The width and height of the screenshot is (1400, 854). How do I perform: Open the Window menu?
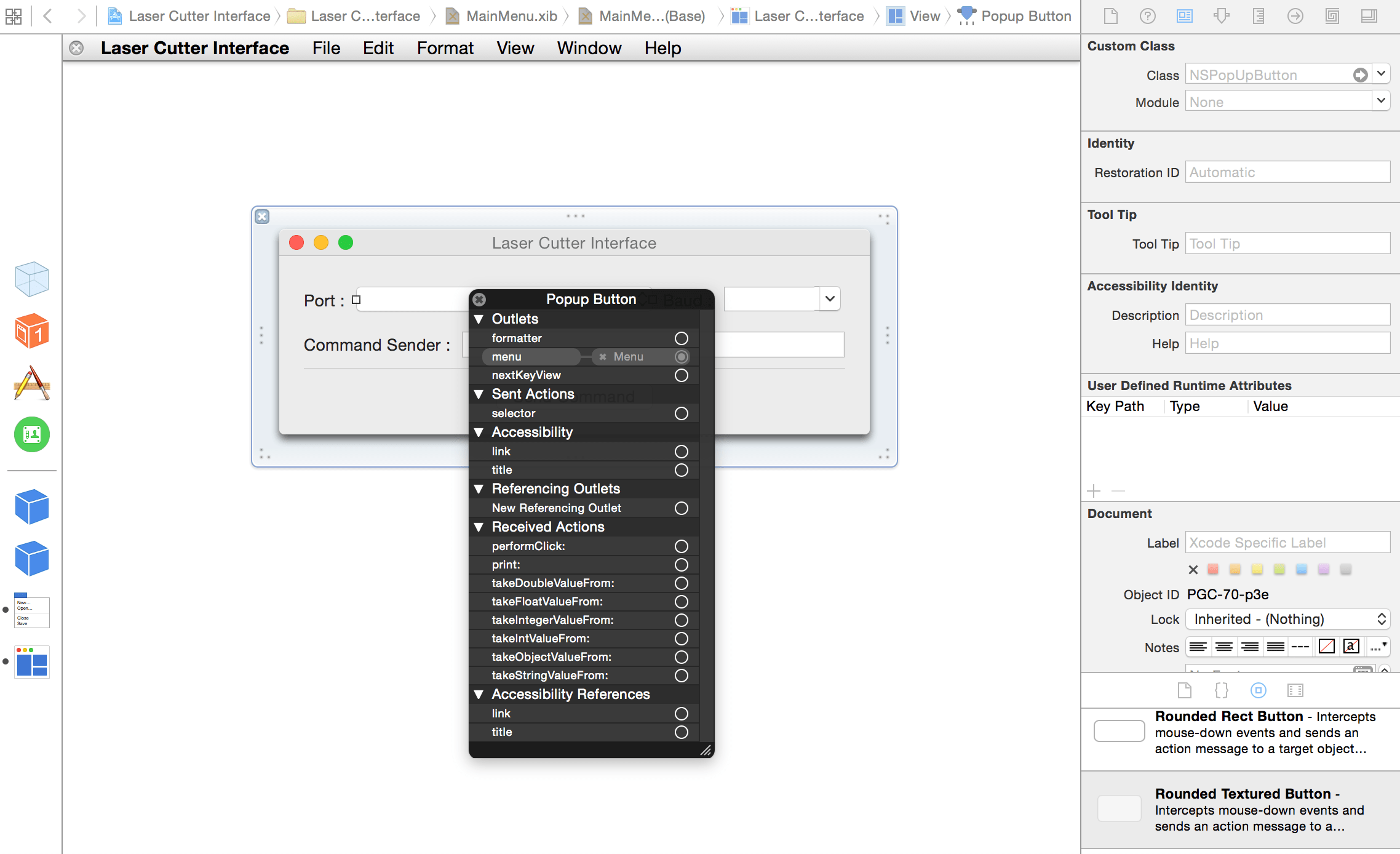(589, 48)
